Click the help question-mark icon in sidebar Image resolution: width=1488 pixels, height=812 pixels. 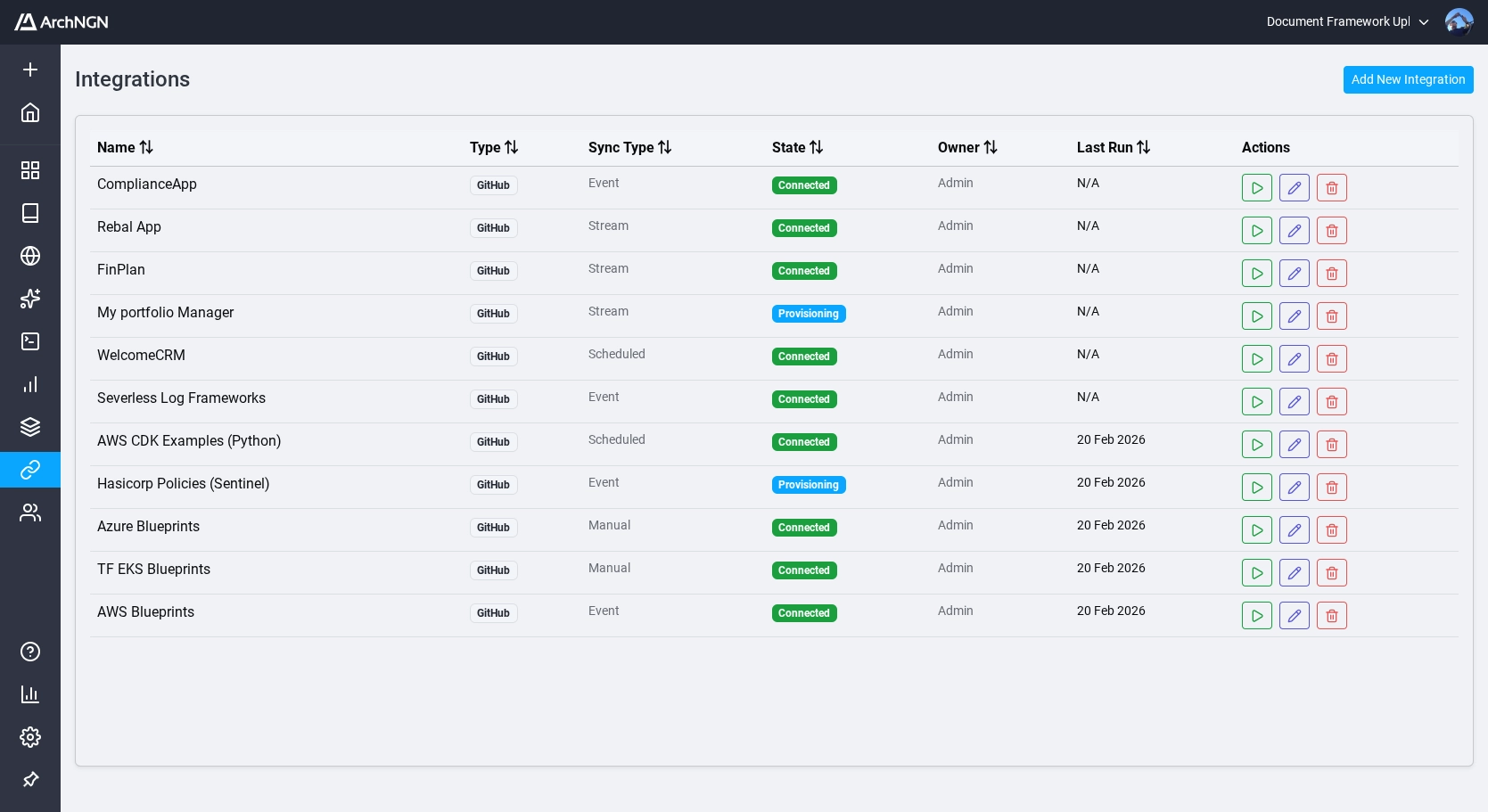pos(30,652)
